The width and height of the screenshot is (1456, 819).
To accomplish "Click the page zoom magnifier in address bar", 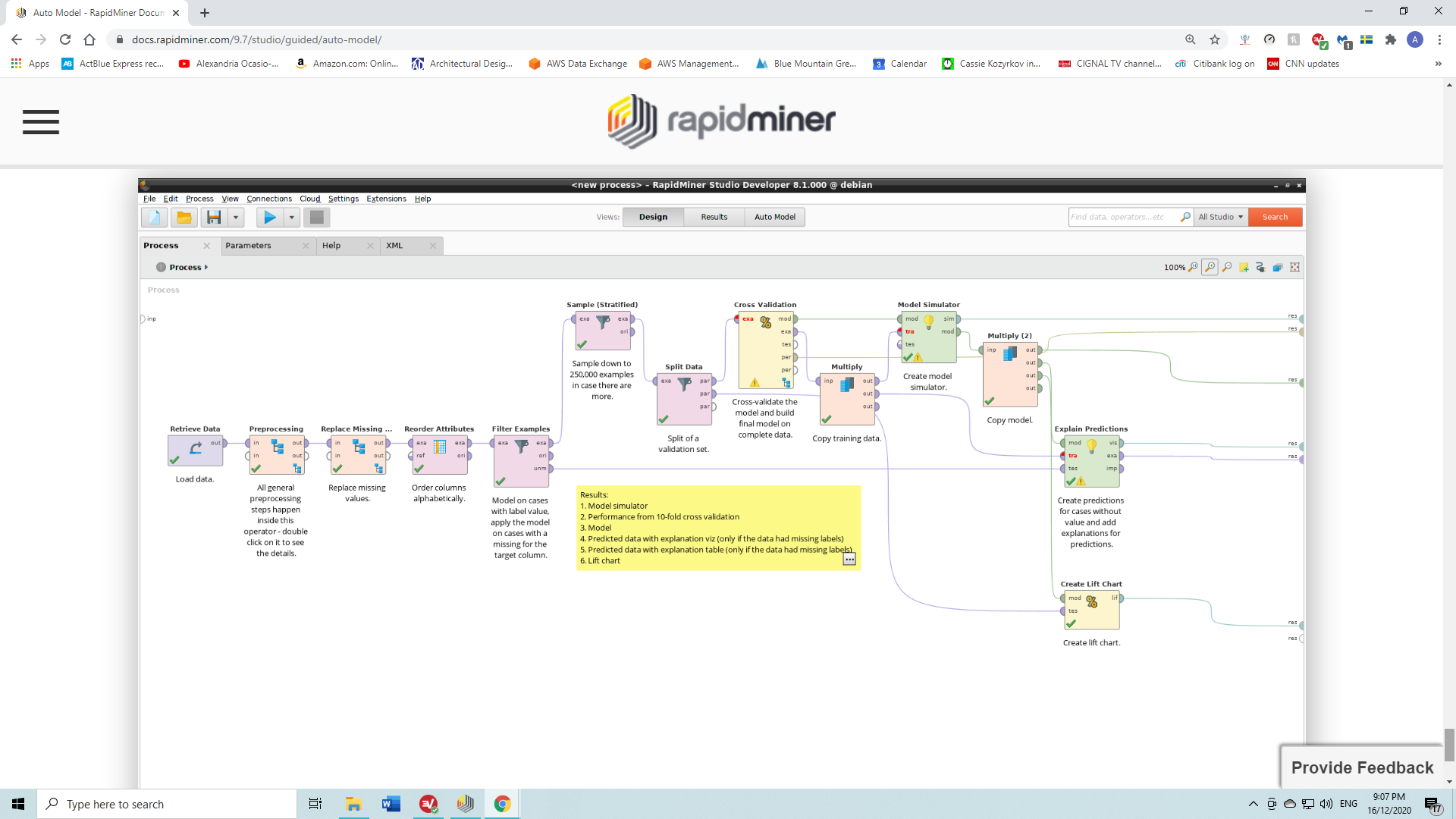I will click(x=1191, y=39).
